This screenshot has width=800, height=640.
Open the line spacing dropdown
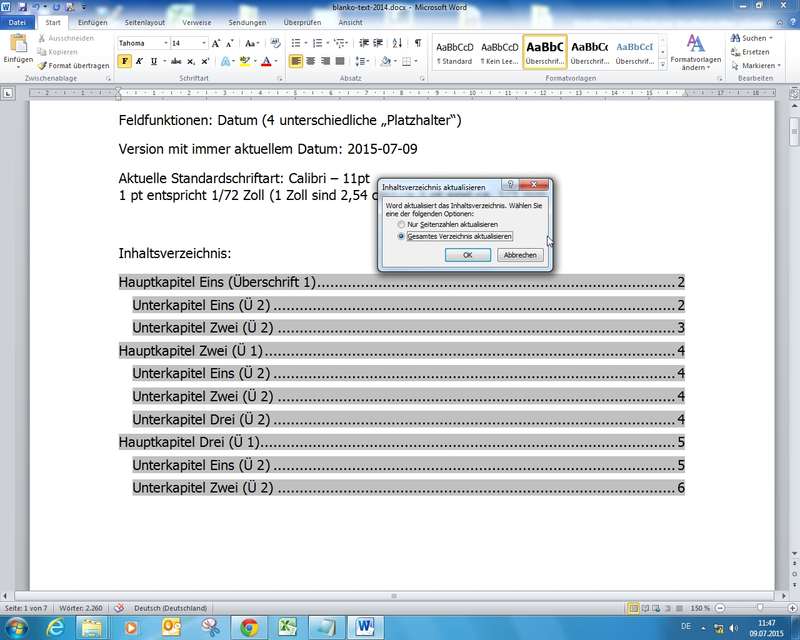[x=362, y=61]
